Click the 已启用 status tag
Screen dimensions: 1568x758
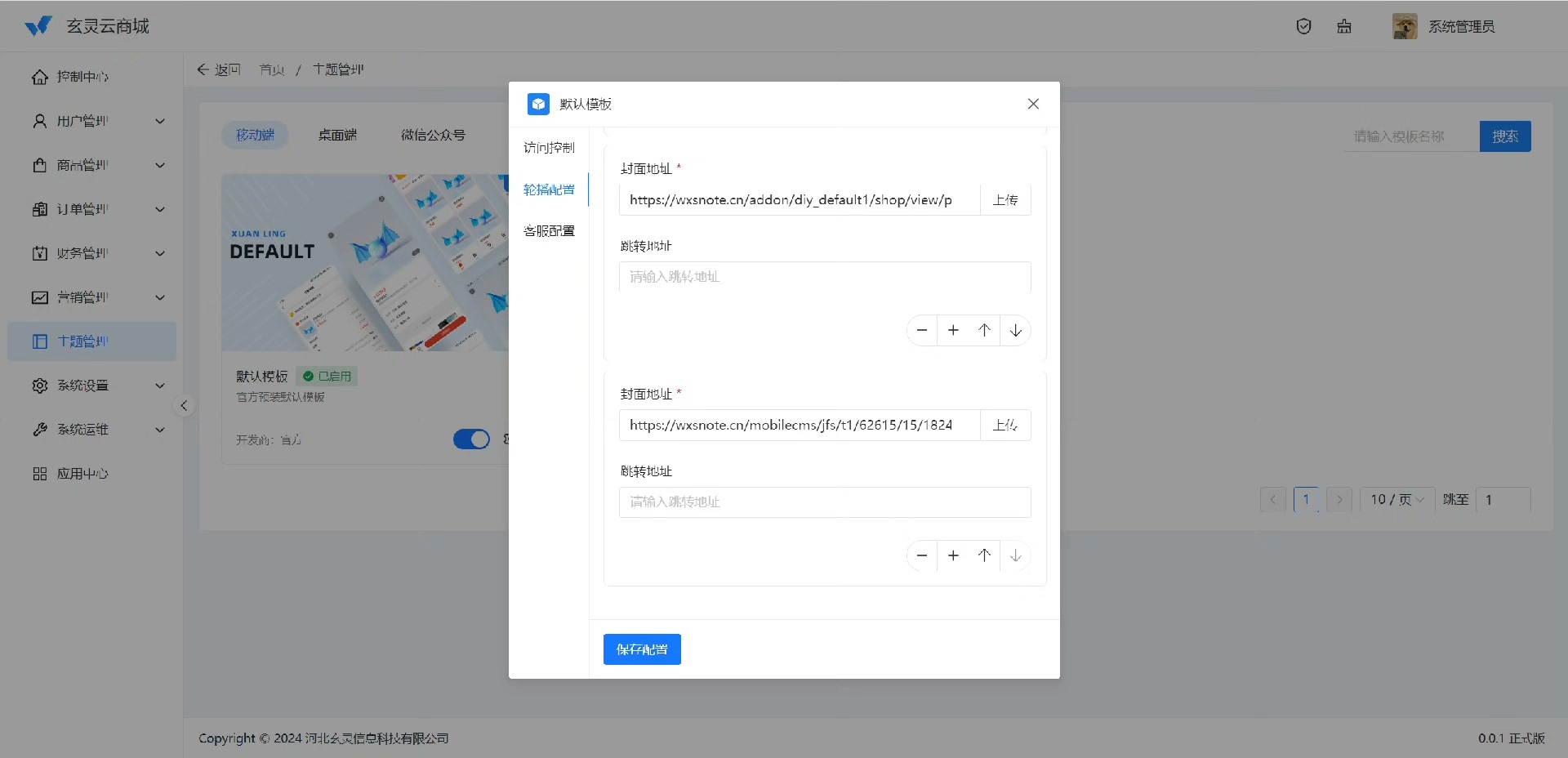(x=327, y=377)
